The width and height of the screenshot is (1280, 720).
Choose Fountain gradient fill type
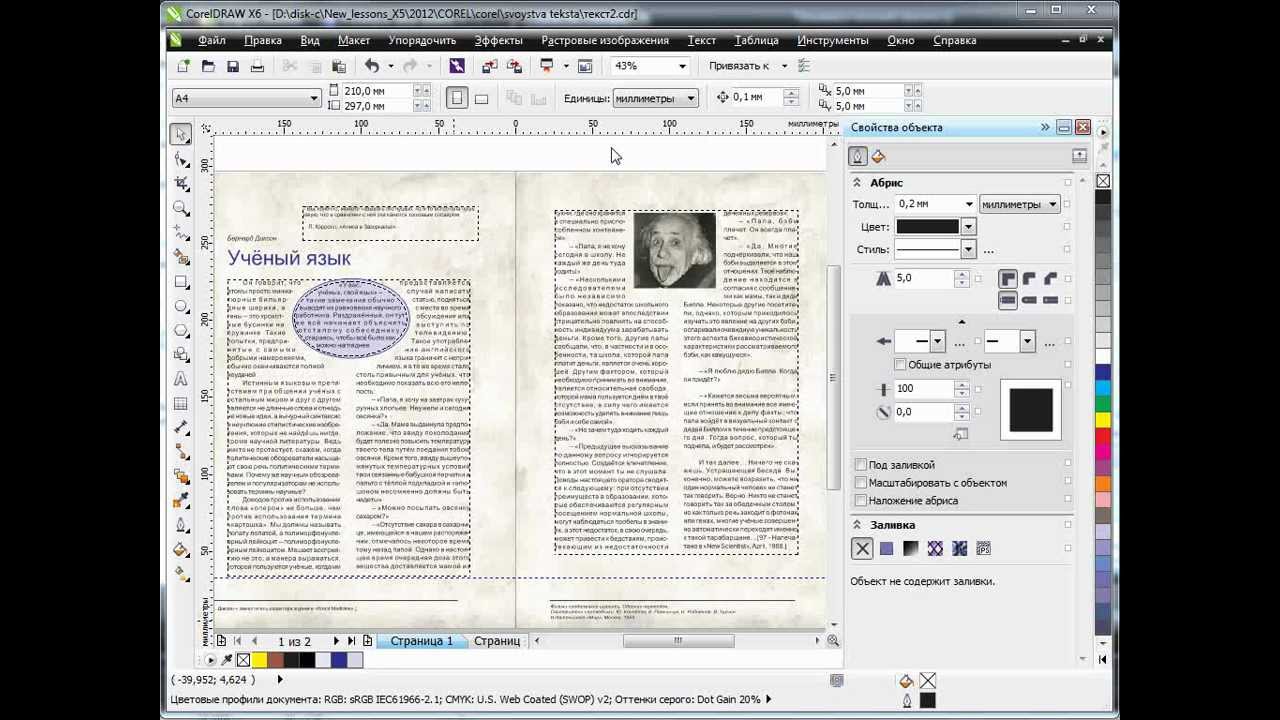coord(910,548)
